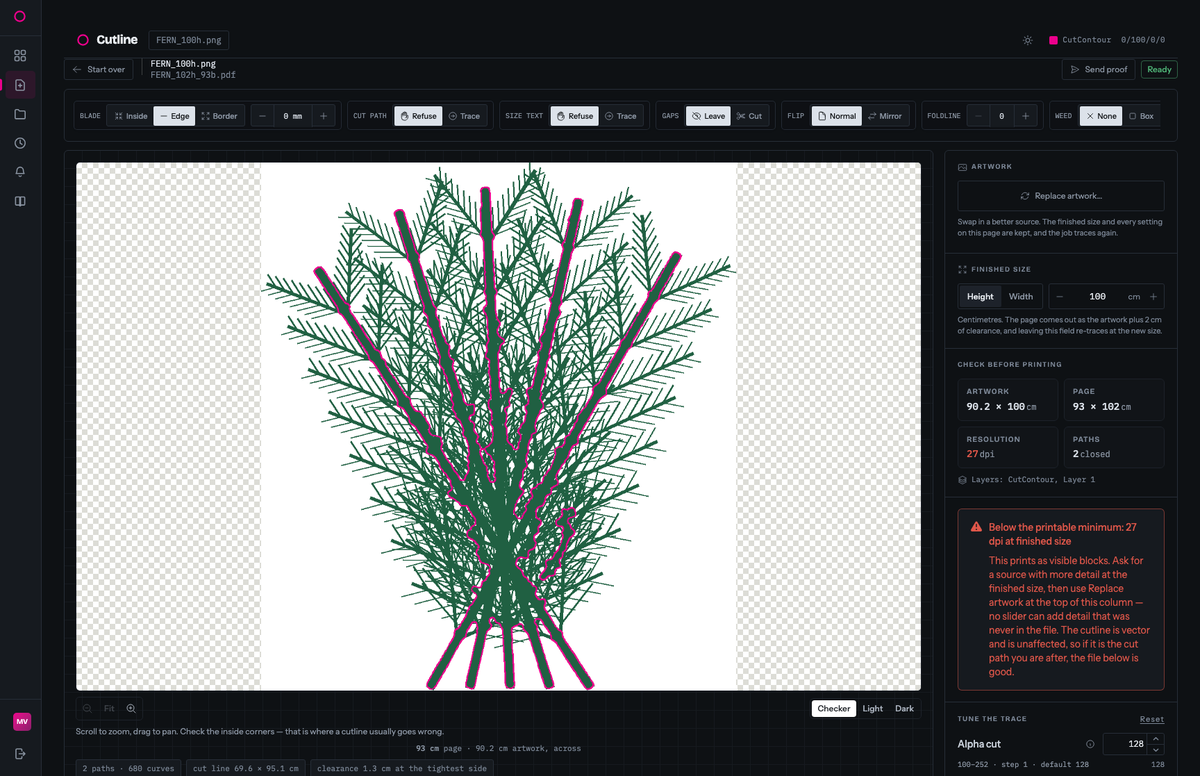Click the Alpha cut increment up arrow
The image size is (1200, 776).
(x=1157, y=739)
